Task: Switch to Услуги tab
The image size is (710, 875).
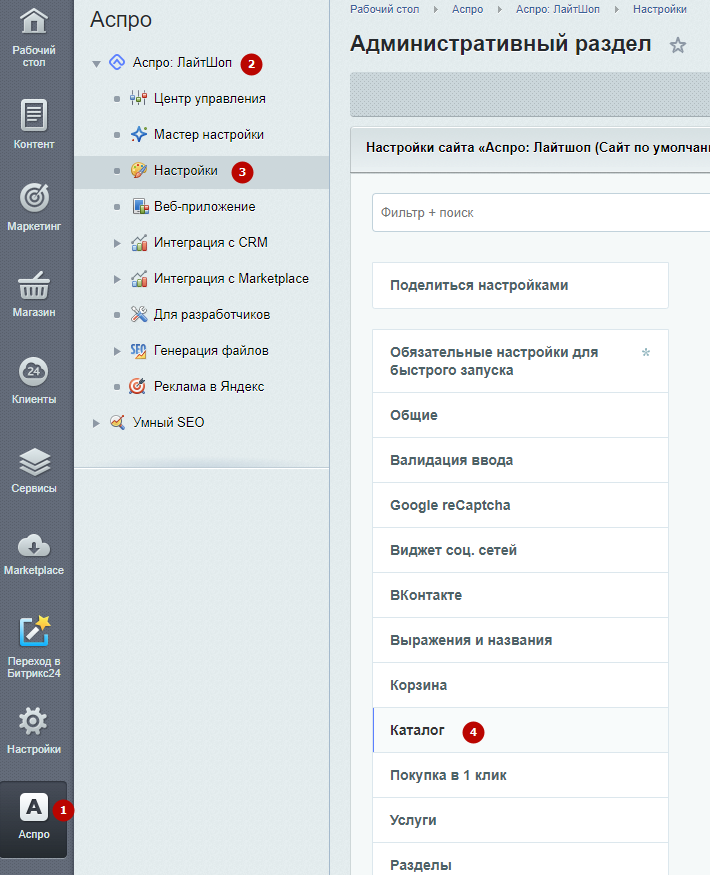Action: (x=520, y=820)
